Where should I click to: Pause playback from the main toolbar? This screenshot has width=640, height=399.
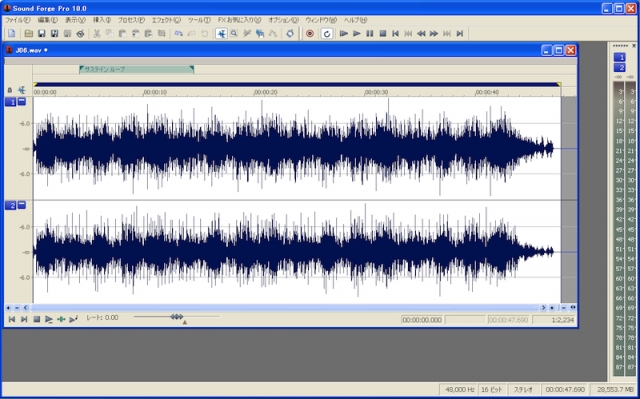[370, 33]
